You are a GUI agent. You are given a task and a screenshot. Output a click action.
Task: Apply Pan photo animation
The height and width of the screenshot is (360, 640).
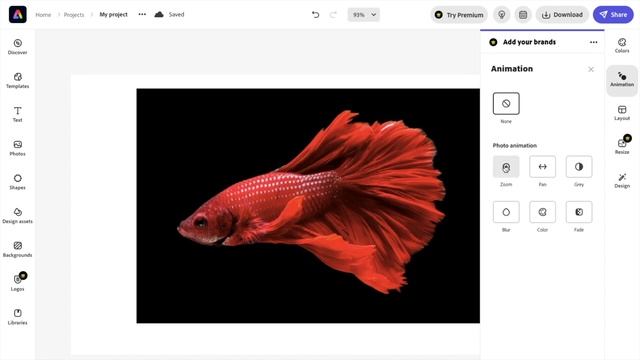[542, 167]
